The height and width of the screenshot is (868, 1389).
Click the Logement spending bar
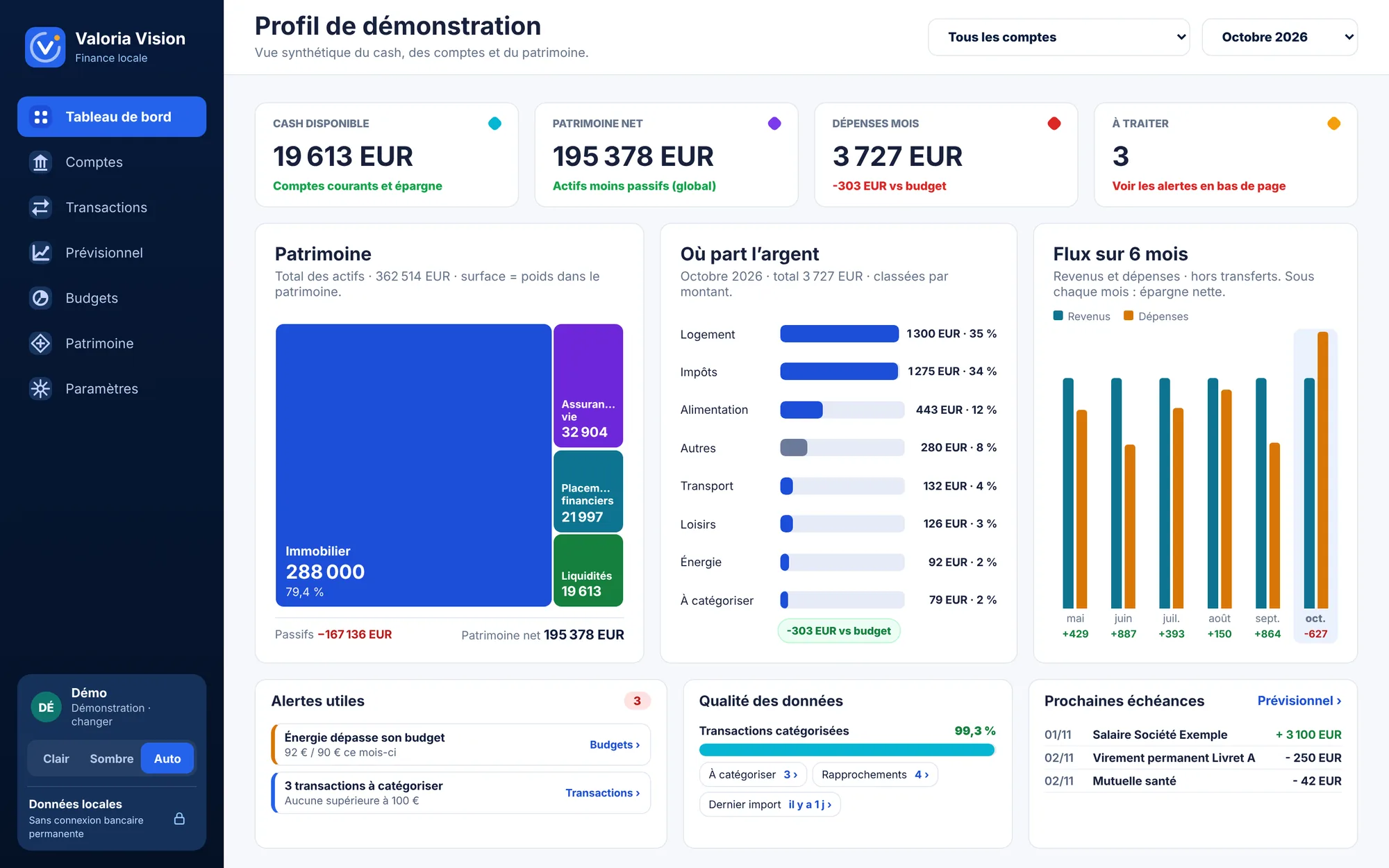[839, 333]
